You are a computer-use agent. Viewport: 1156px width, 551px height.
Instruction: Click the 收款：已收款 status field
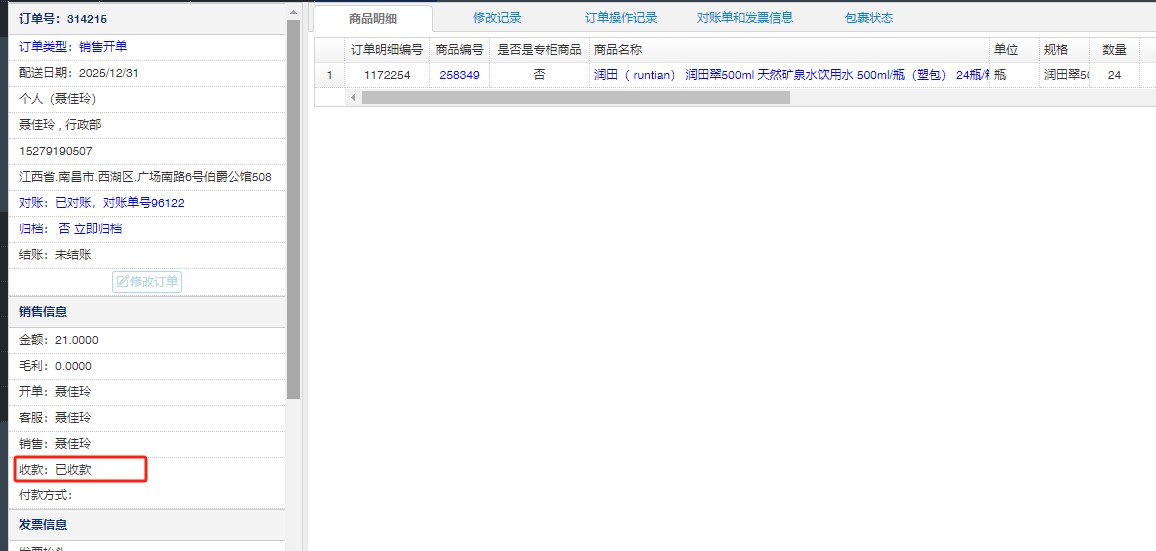(60, 469)
